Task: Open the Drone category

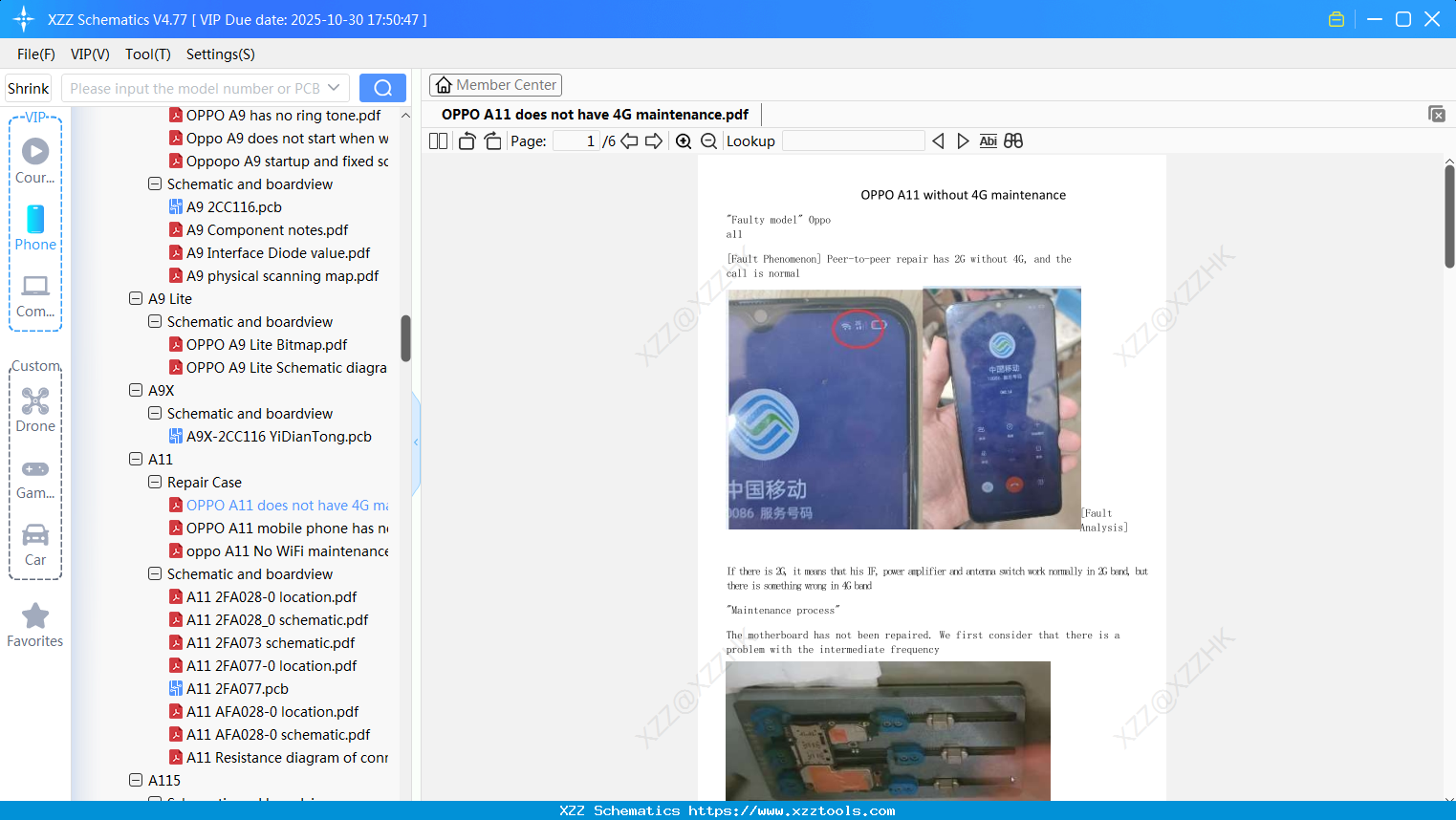Action: point(35,410)
